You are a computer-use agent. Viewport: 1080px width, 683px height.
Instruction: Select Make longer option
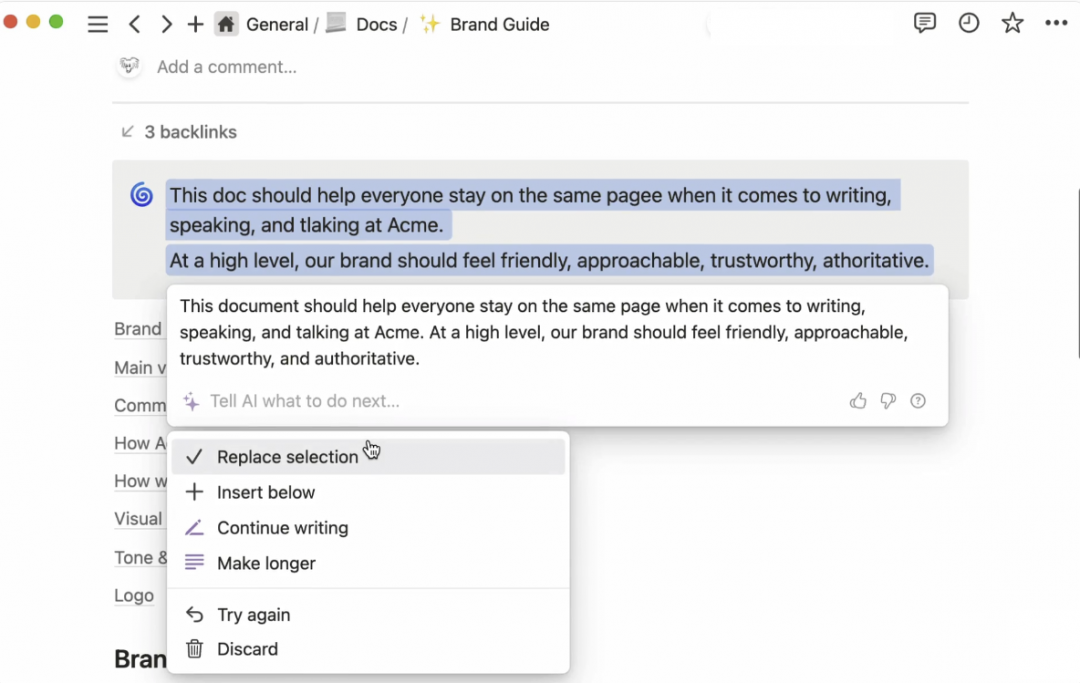[266, 563]
